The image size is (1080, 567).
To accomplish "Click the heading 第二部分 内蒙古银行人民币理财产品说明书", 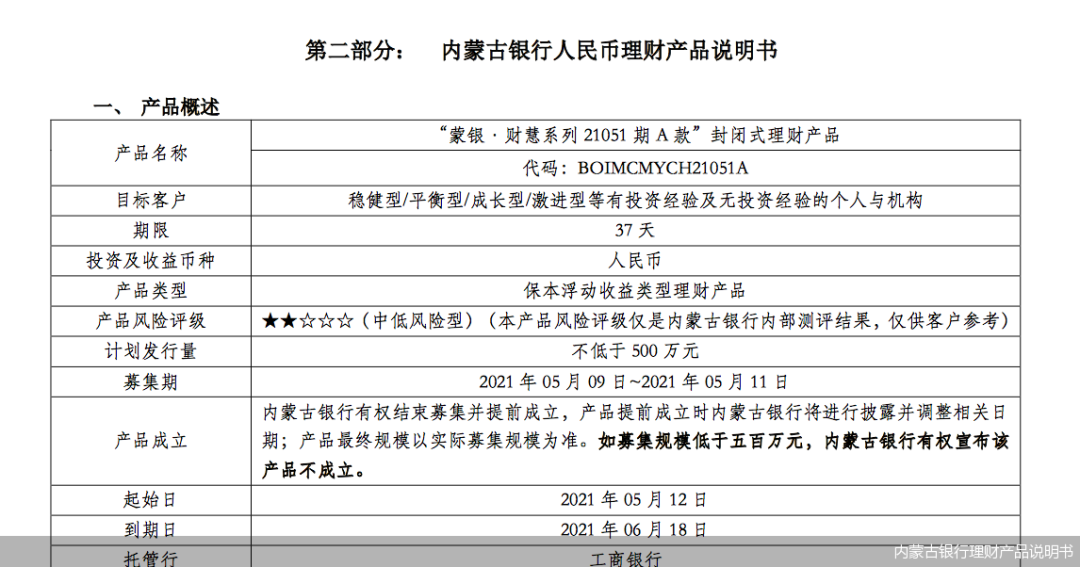I will pyautogui.click(x=541, y=51).
